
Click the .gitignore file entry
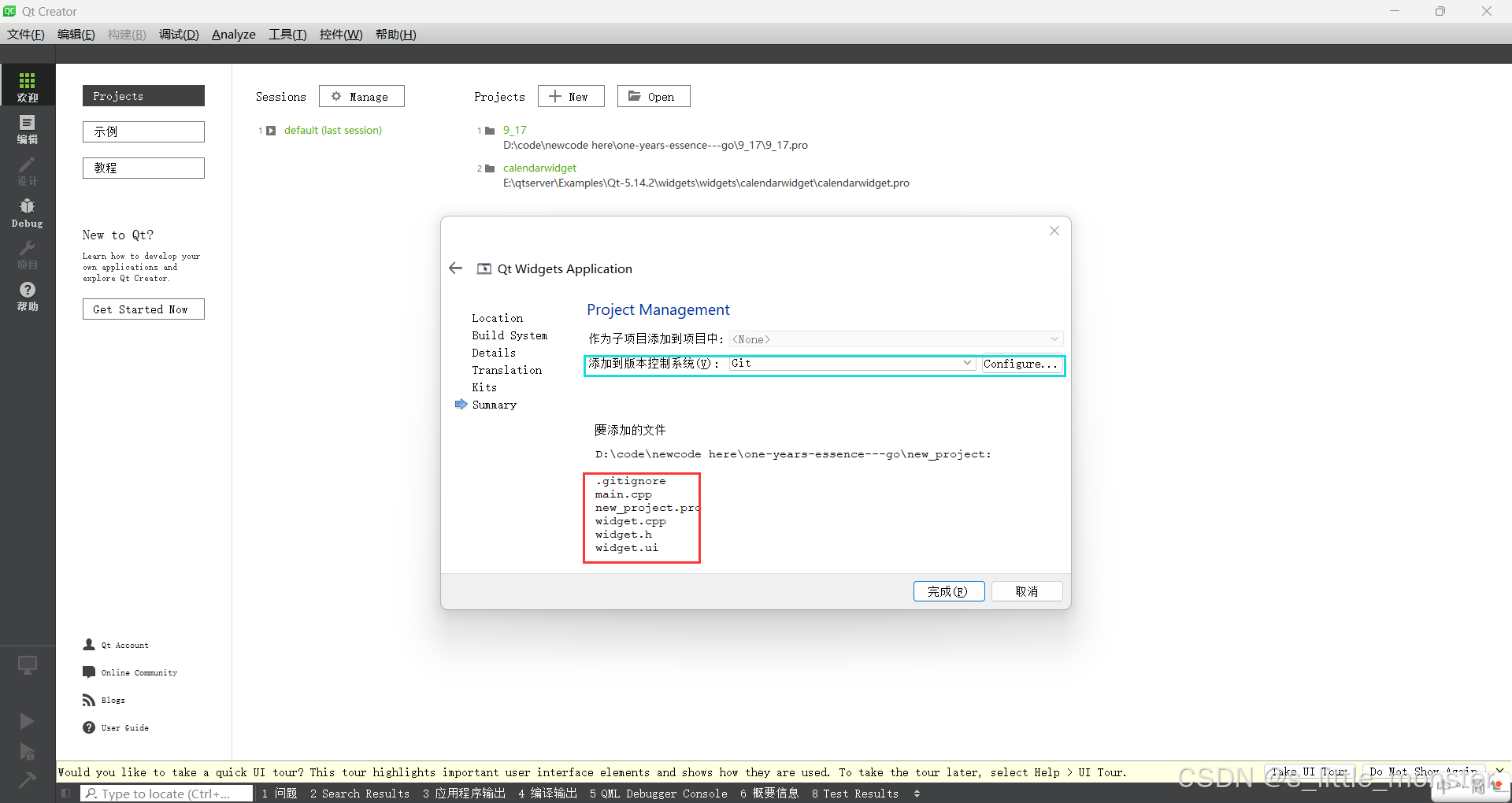click(631, 481)
